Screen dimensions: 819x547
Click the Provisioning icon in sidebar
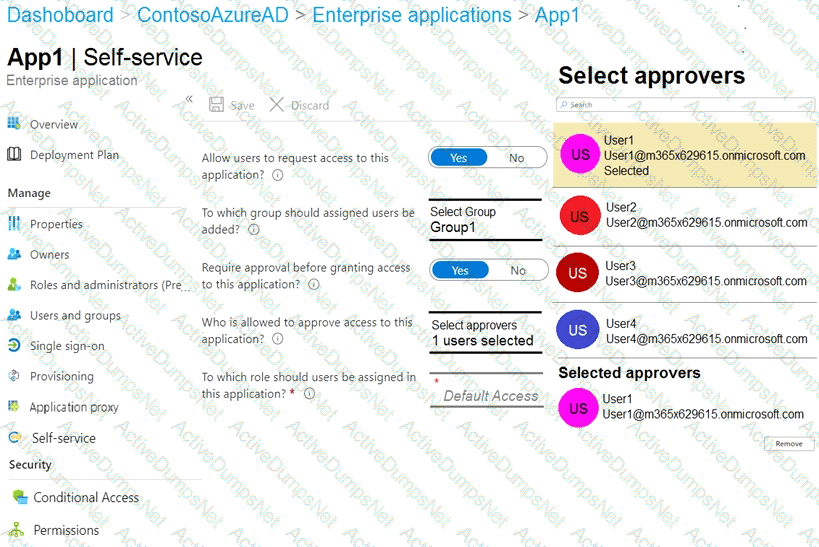tap(14, 377)
